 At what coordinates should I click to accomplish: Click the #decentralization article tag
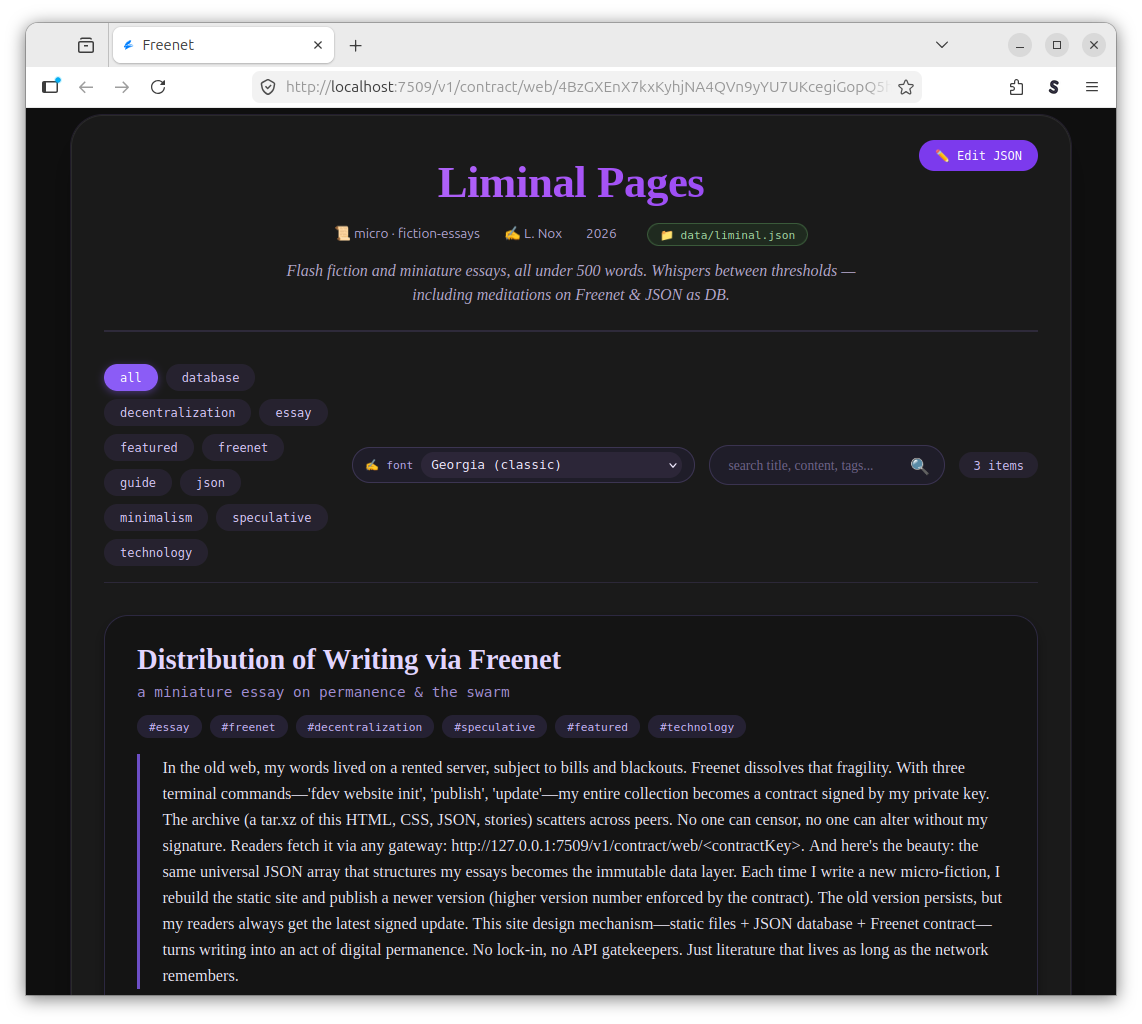tap(364, 727)
